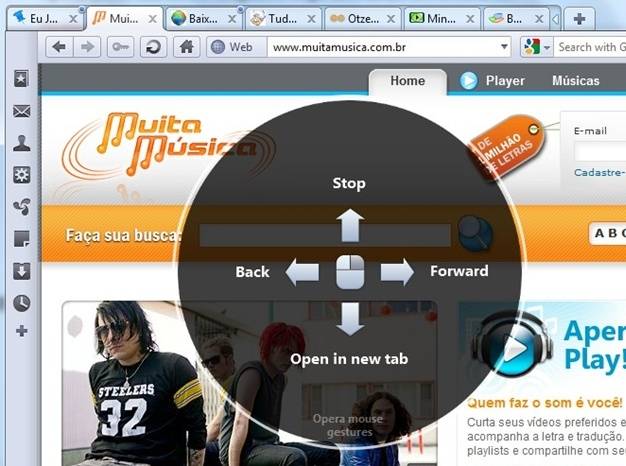Open the Player link in site navigation
The height and width of the screenshot is (466, 626).
505,81
